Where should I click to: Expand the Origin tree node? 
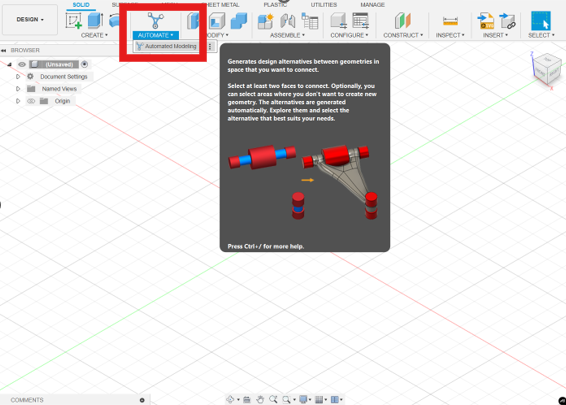18,101
